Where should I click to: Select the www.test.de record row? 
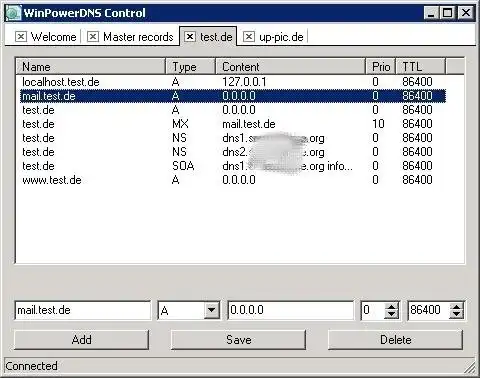coord(233,180)
